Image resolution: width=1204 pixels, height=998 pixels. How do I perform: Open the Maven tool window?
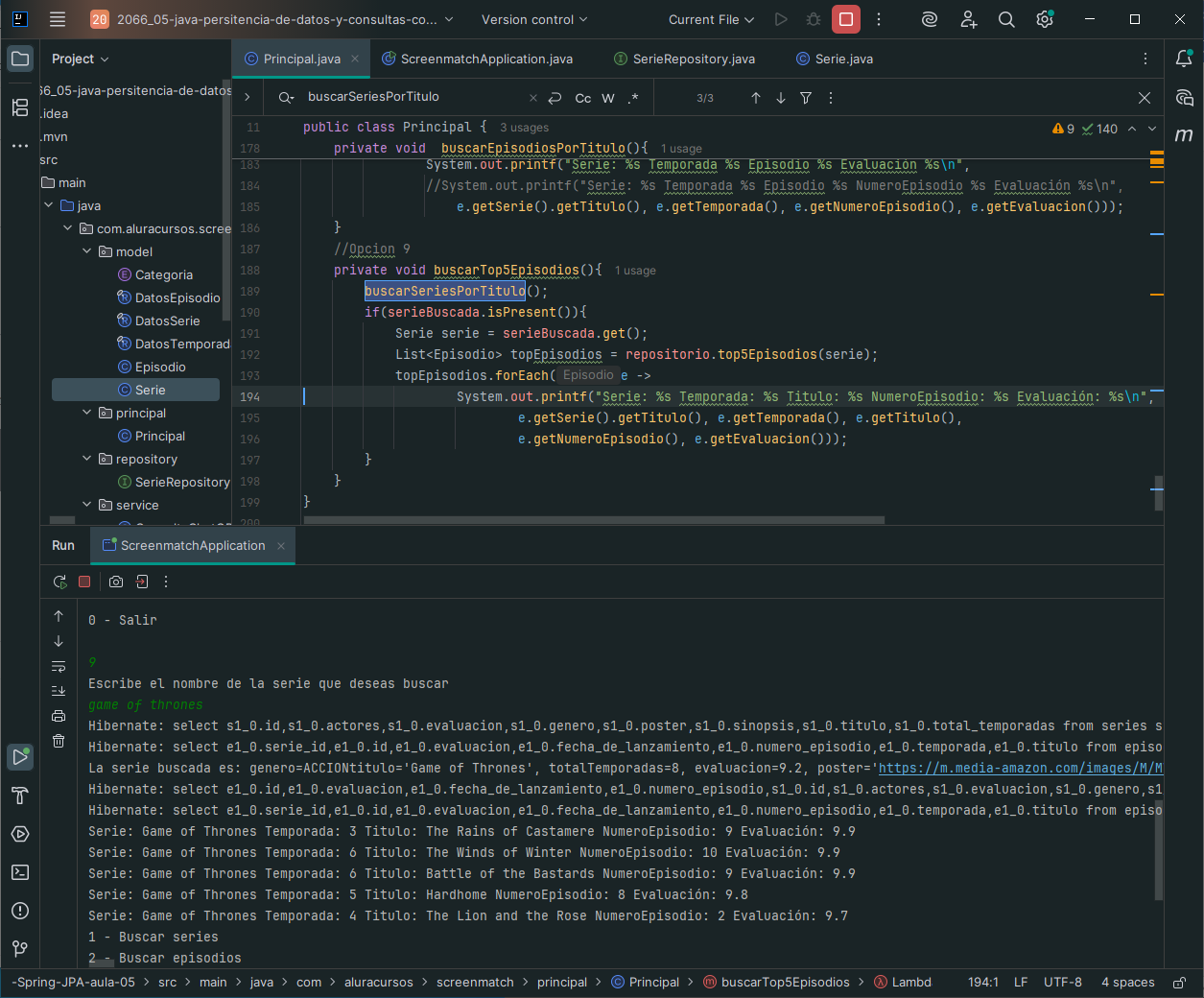point(1184,135)
